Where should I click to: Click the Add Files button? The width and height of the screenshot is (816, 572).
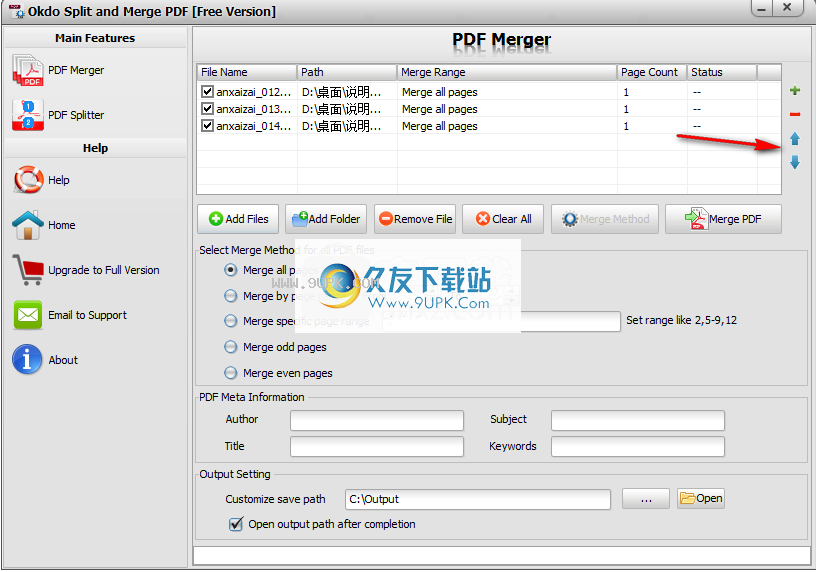[x=238, y=219]
